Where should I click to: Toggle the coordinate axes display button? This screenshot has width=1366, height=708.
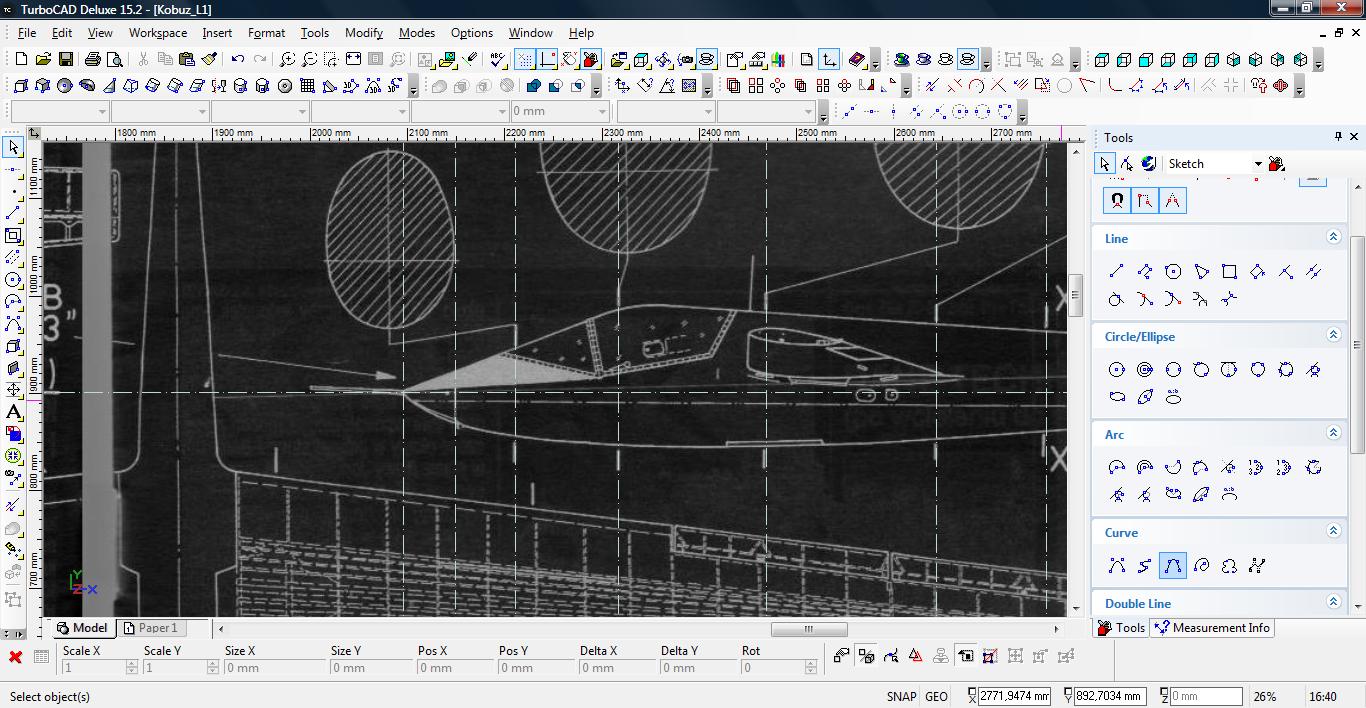pyautogui.click(x=829, y=59)
